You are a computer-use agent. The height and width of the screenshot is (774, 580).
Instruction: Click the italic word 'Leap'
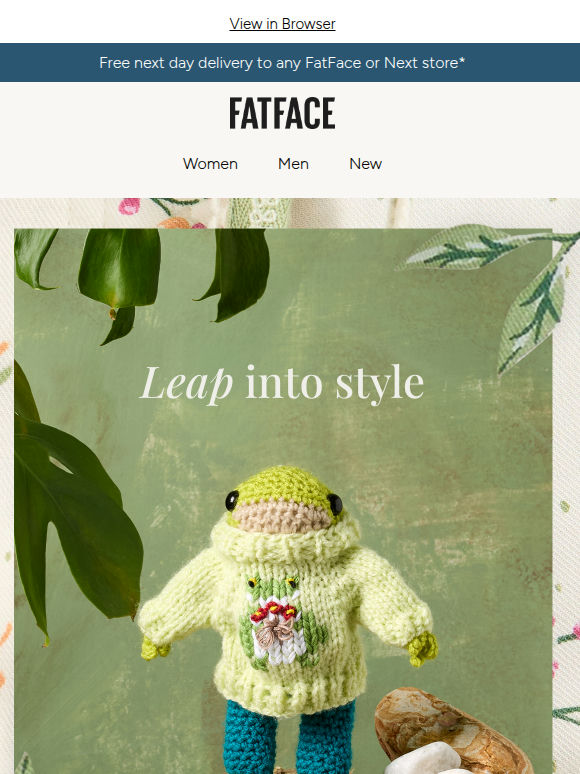(x=187, y=384)
